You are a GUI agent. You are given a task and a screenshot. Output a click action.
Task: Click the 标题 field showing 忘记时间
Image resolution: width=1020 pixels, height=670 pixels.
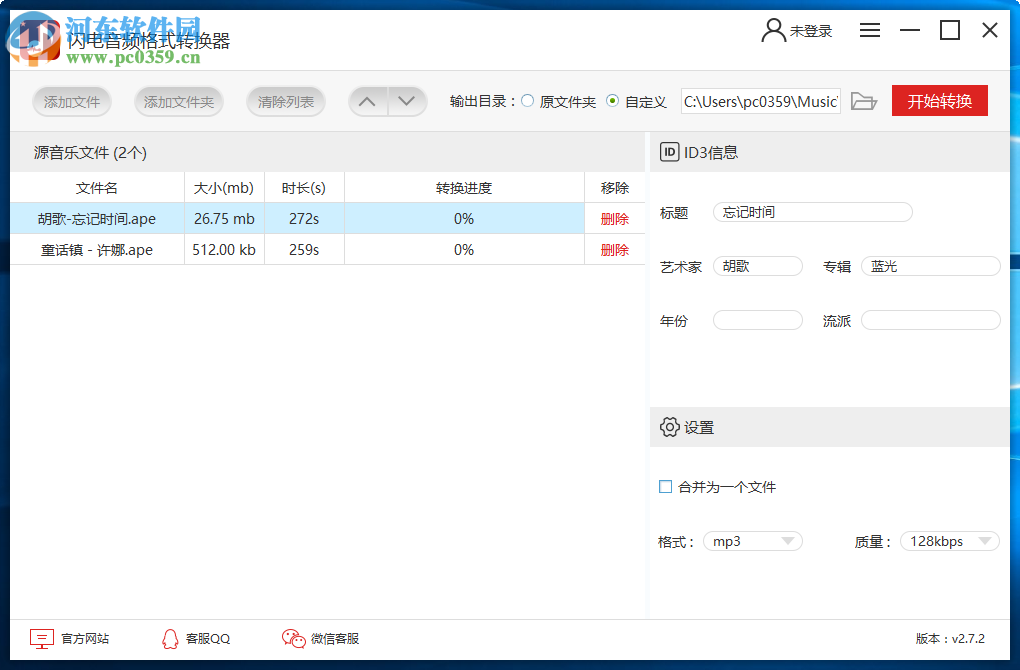[x=812, y=212]
